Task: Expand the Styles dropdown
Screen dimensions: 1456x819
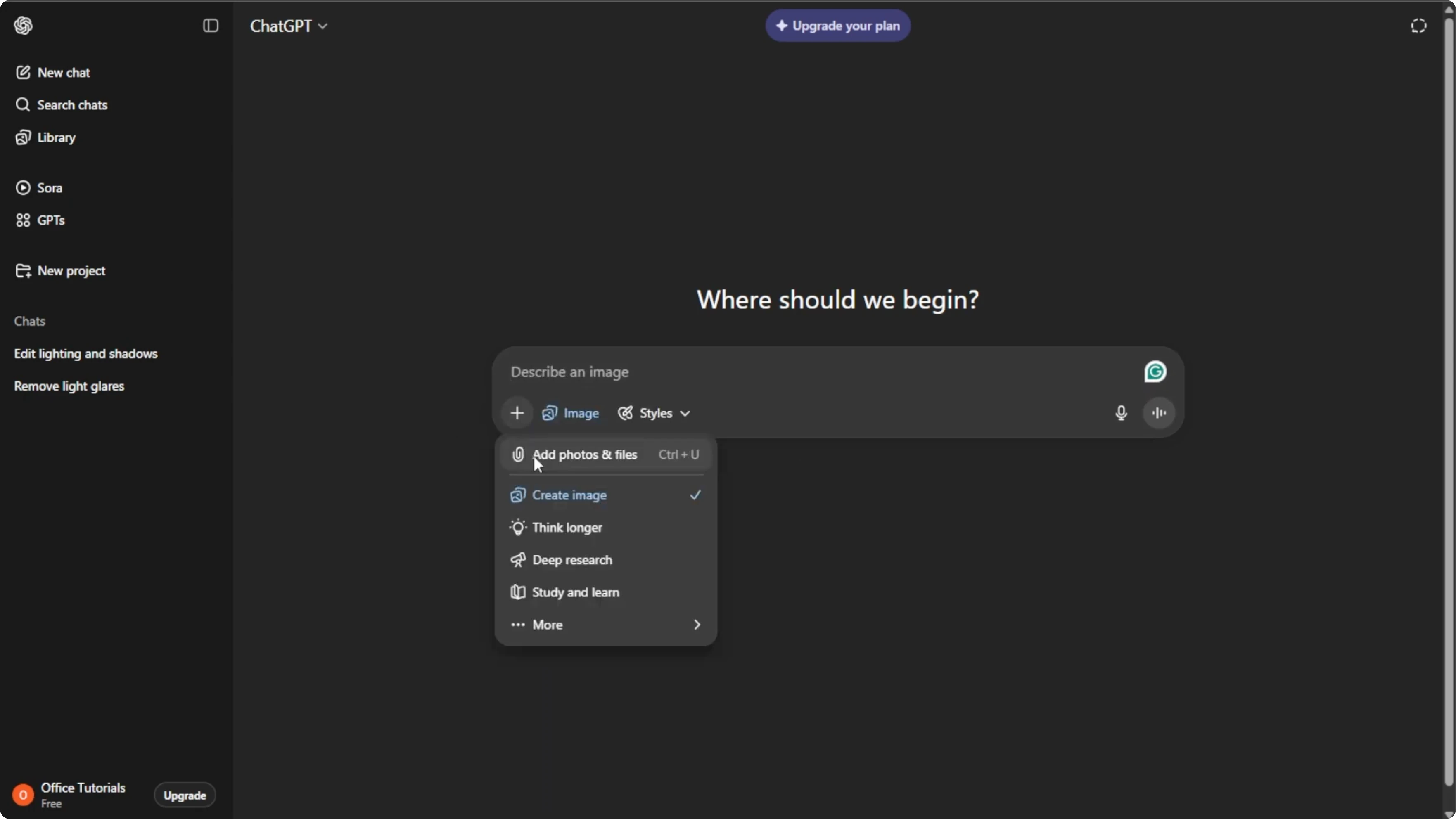Action: pos(654,413)
